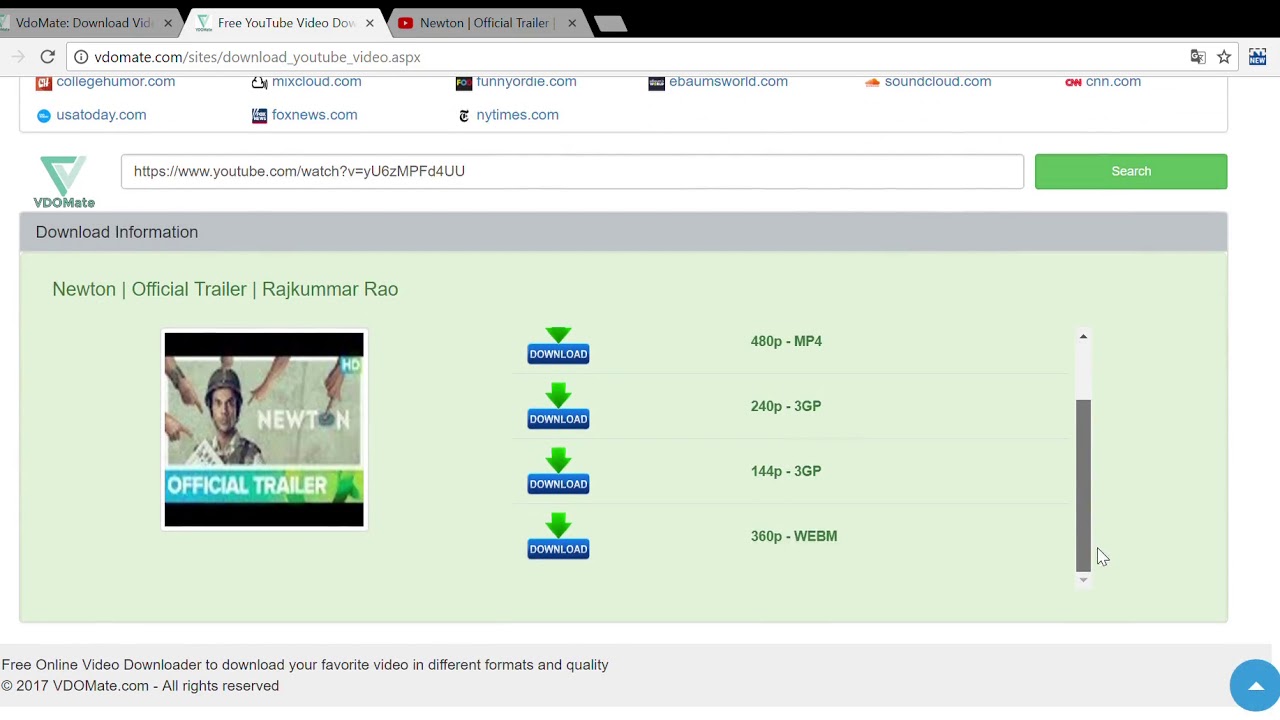Reload the page with the refresh icon
This screenshot has height=720, width=1280.
[x=47, y=57]
